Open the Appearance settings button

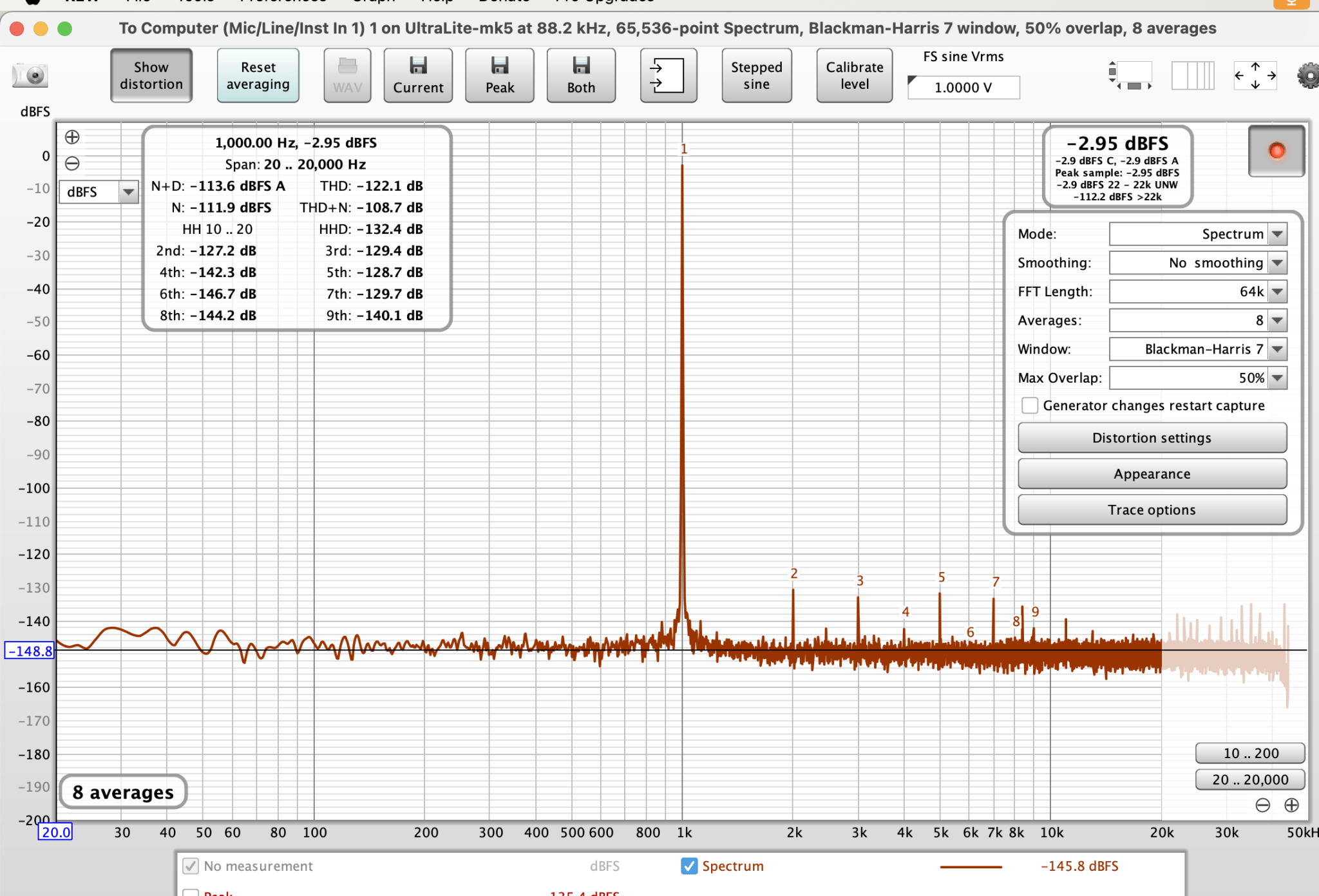pos(1152,474)
